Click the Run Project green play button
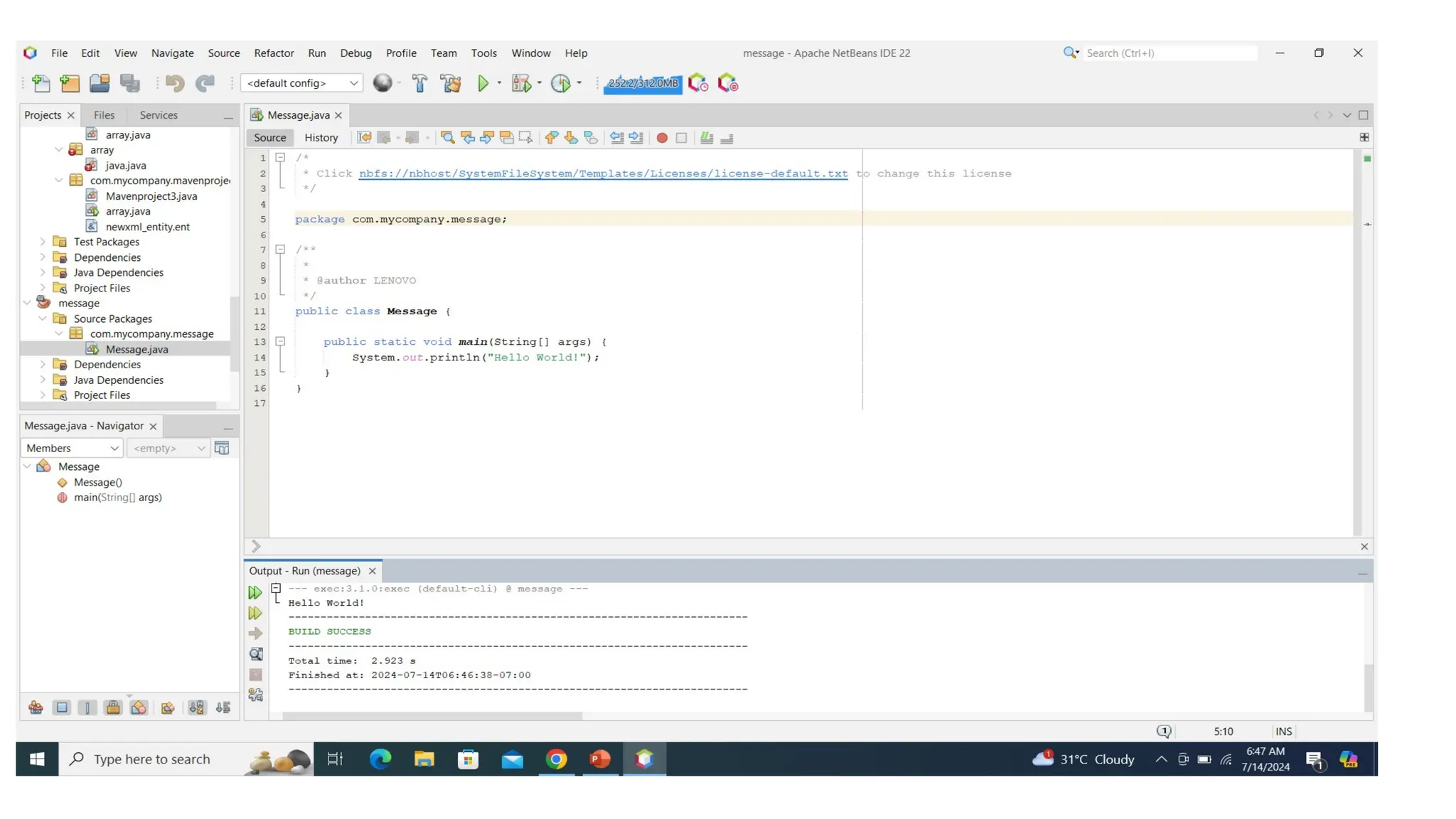This screenshot has width=1456, height=819. click(x=483, y=83)
